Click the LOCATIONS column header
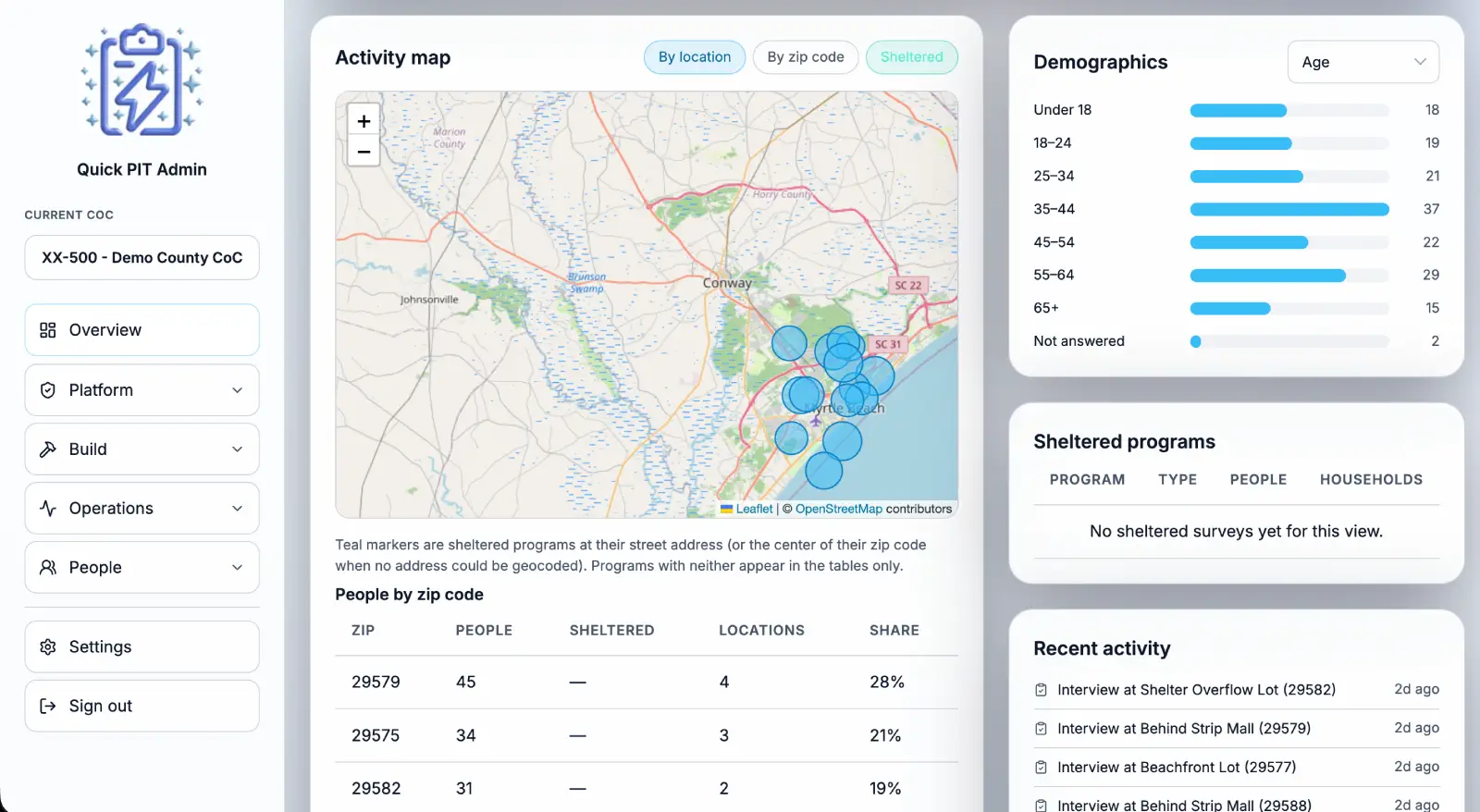Screen dimensions: 1480x812 pyautogui.click(x=761, y=631)
